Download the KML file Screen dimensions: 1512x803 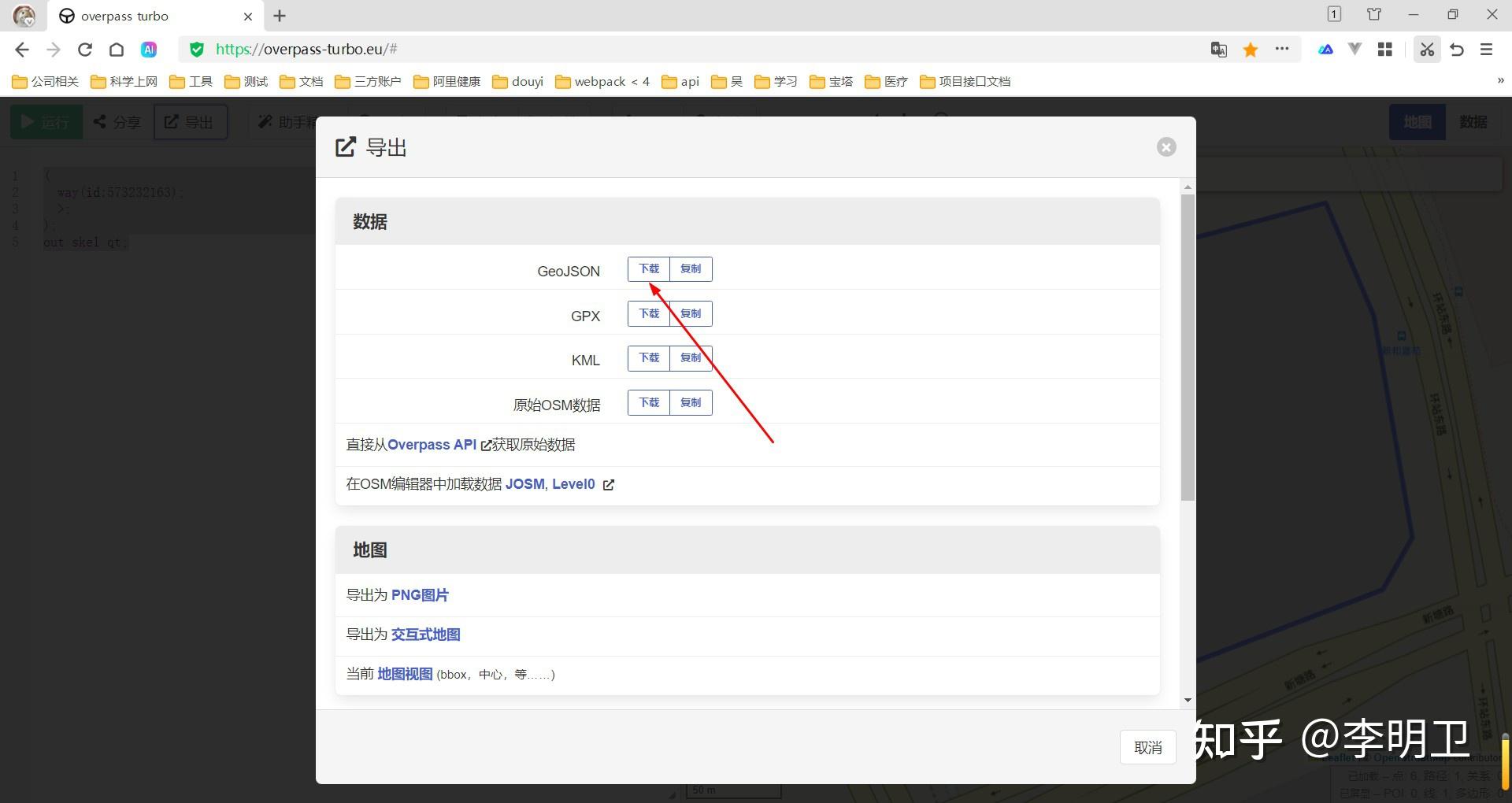coord(649,358)
